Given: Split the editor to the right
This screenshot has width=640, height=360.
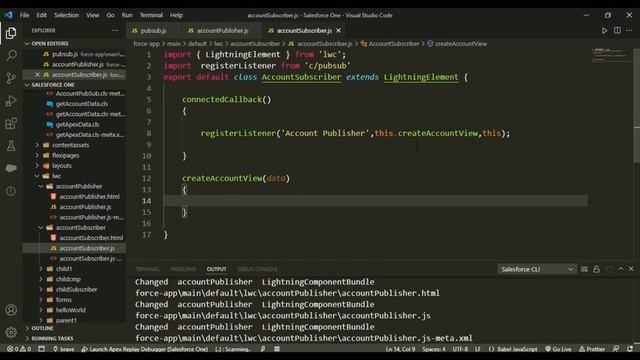Looking at the screenshot, I should tap(617, 31).
